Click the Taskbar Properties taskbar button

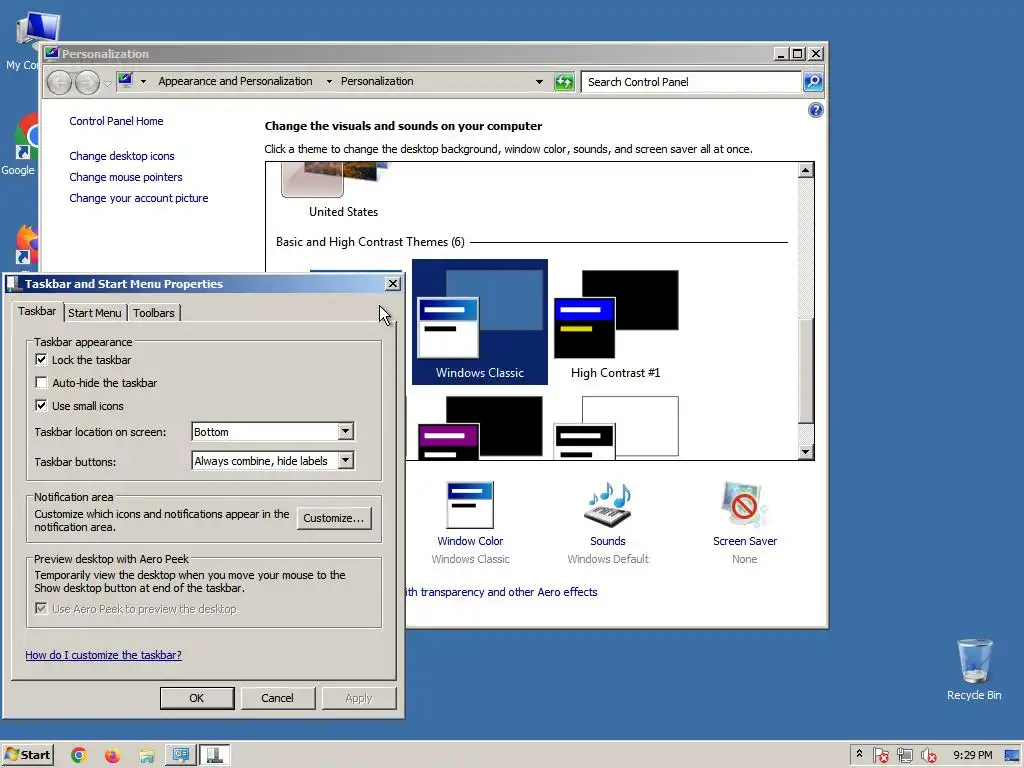pos(214,756)
